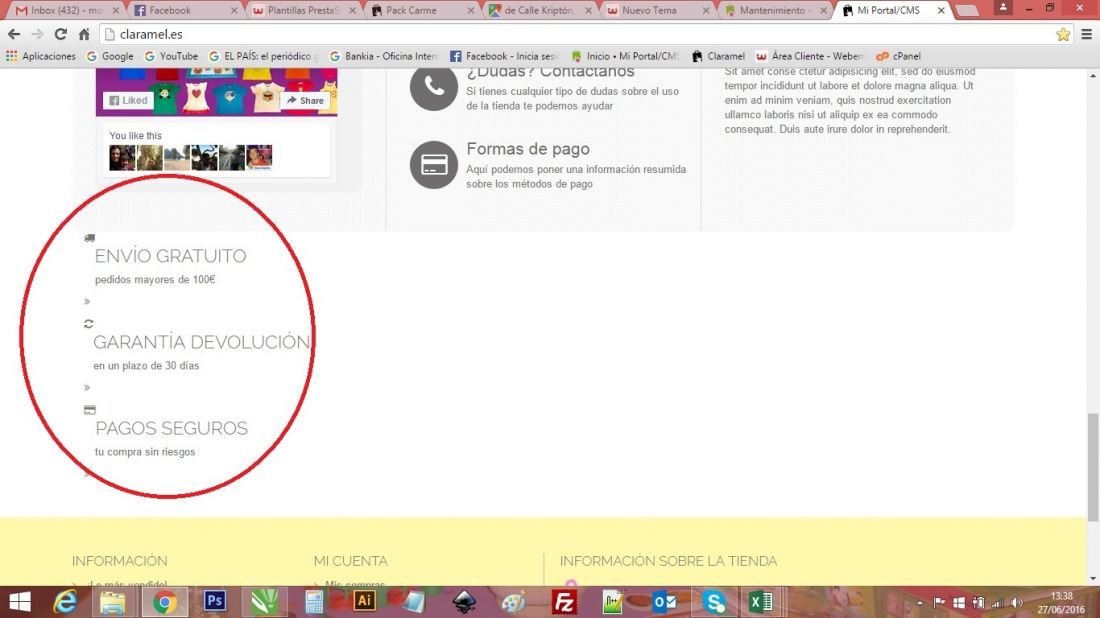
Task: Switch to the Nuevo Tema tab
Action: (x=657, y=11)
